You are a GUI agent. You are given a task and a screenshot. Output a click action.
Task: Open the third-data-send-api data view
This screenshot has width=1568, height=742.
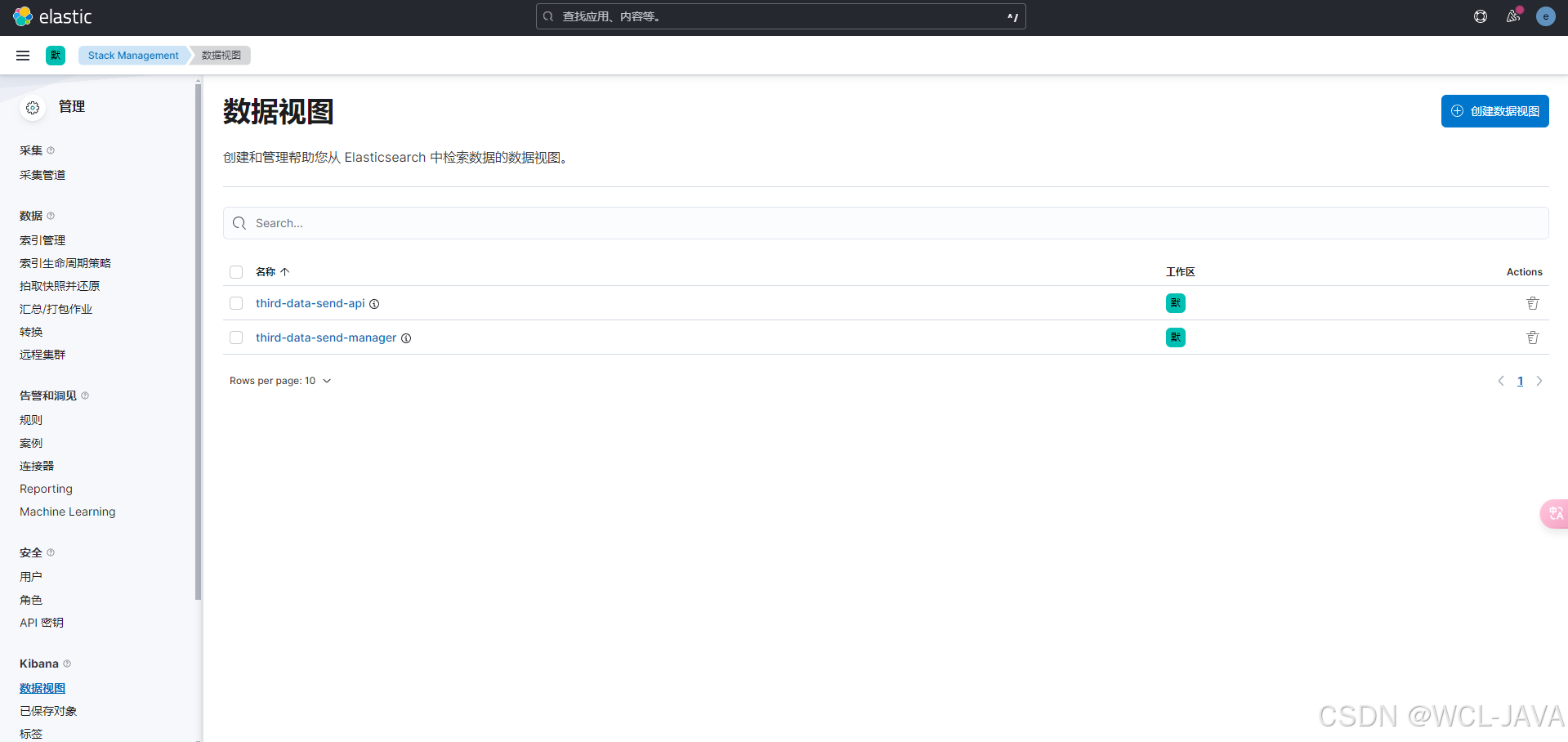(310, 303)
